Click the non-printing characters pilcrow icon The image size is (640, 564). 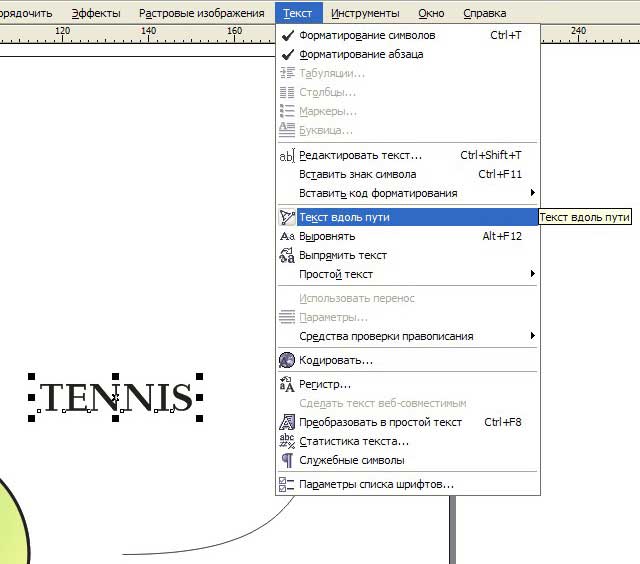click(287, 460)
